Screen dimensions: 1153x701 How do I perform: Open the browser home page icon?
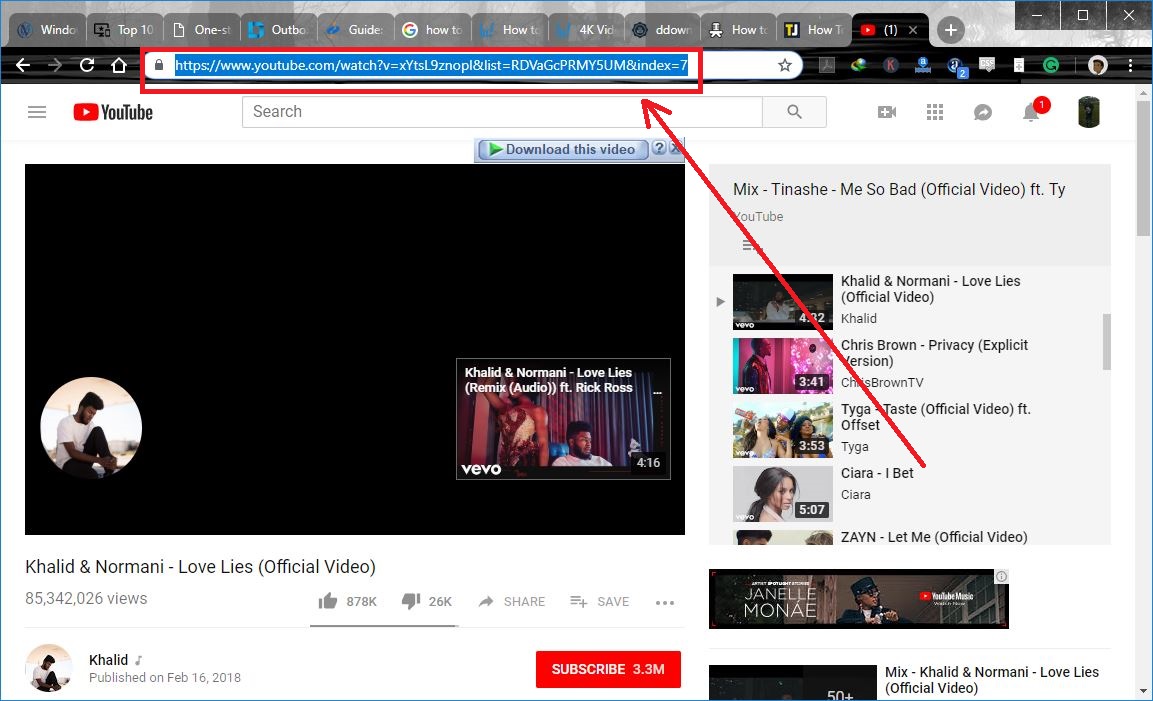click(119, 65)
